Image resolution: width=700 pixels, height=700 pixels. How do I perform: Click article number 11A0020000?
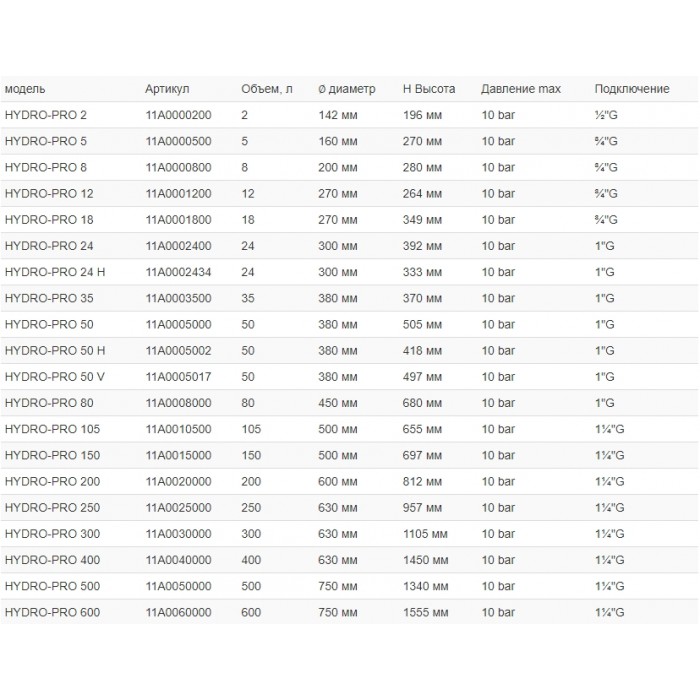coord(179,482)
